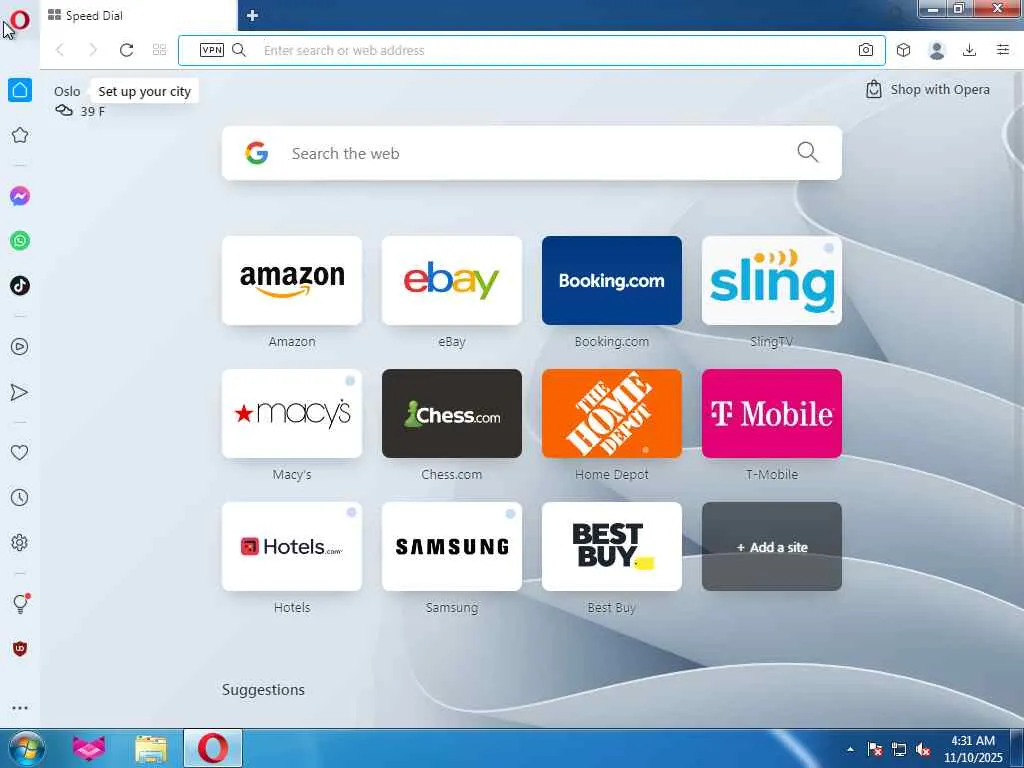Open the Player icon in the sidebar
The width and height of the screenshot is (1024, 768).
click(20, 347)
